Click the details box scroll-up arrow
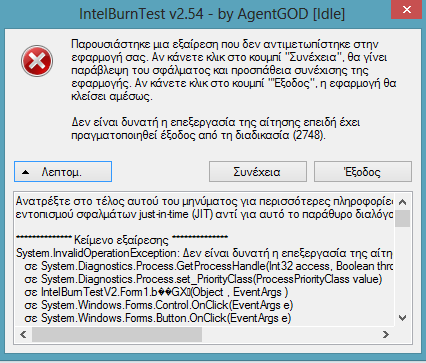The image size is (426, 363). tap(402, 202)
